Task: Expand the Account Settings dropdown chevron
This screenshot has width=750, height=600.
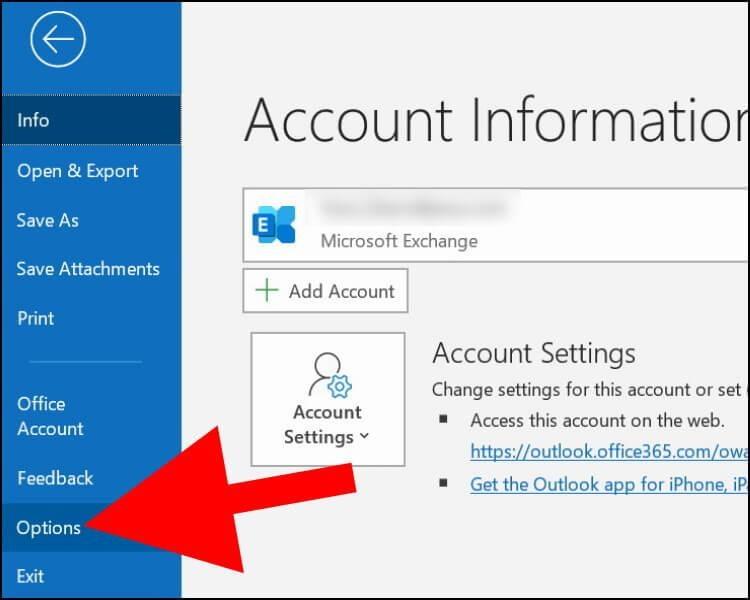Action: 364,435
